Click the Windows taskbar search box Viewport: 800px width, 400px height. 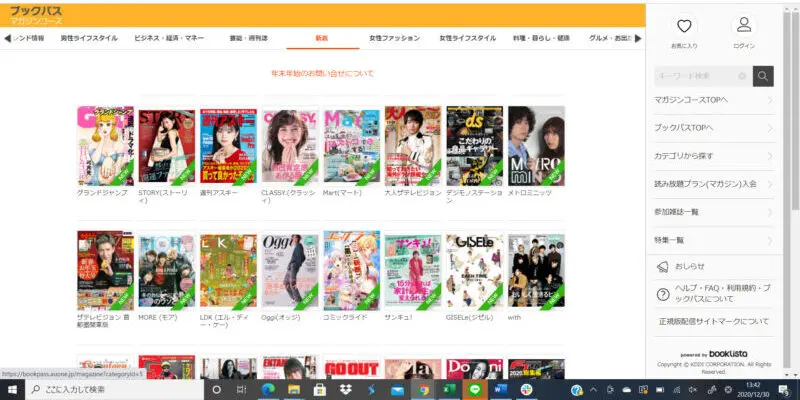(114, 390)
